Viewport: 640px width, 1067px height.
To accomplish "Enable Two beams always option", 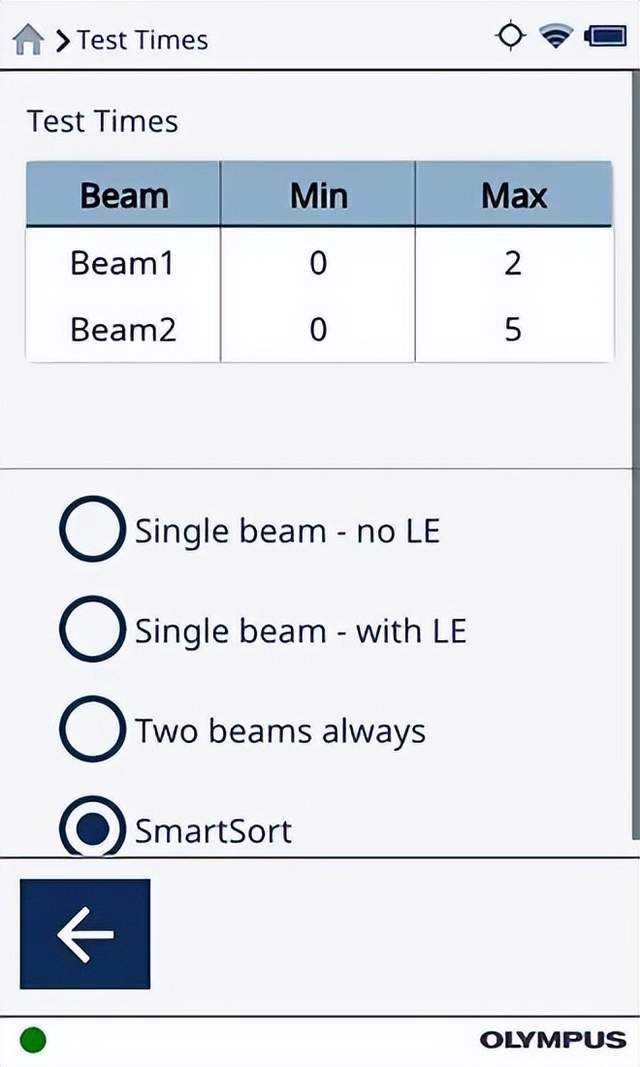I will [92, 731].
